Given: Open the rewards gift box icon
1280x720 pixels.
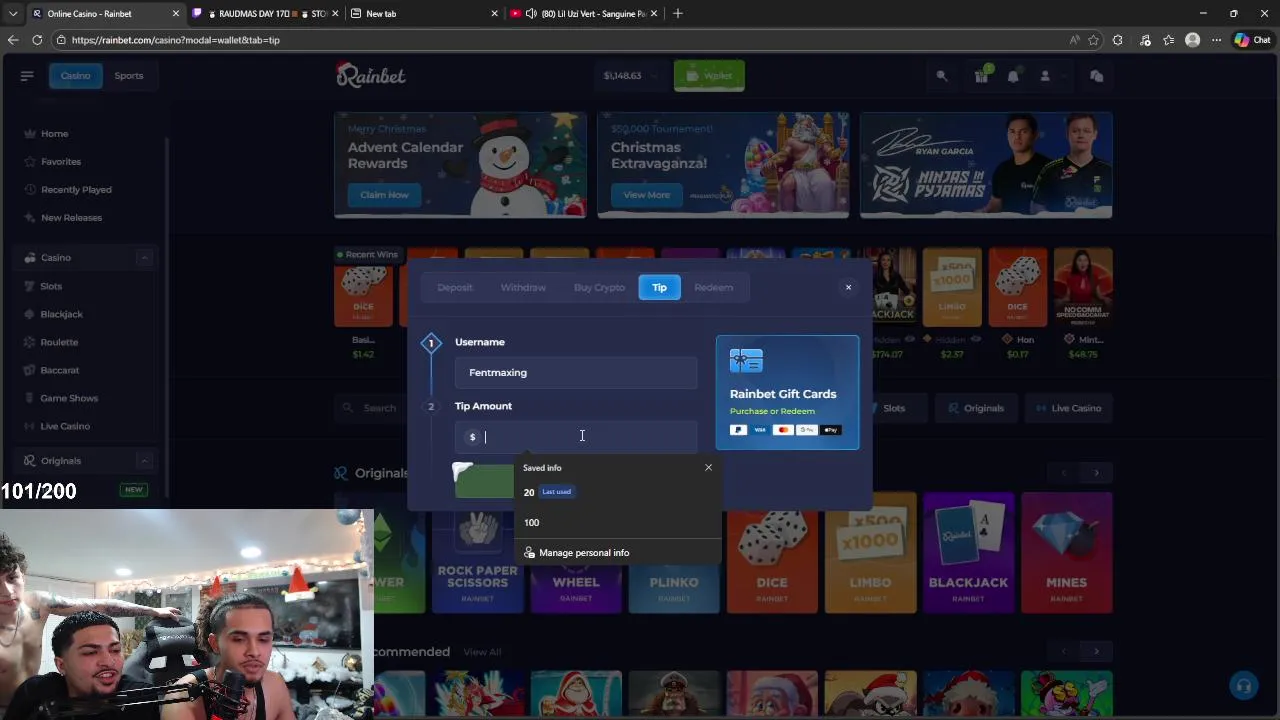Looking at the screenshot, I should (x=981, y=76).
